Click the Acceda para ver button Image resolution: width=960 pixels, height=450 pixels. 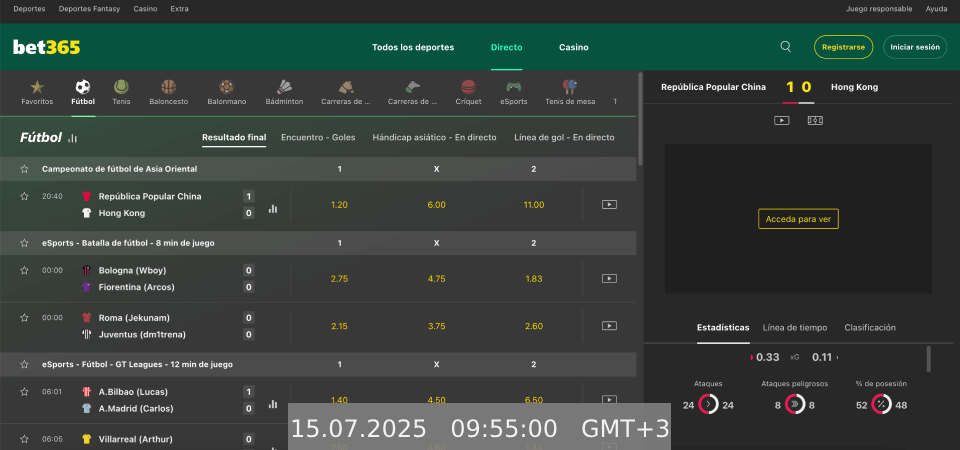pyautogui.click(x=798, y=219)
